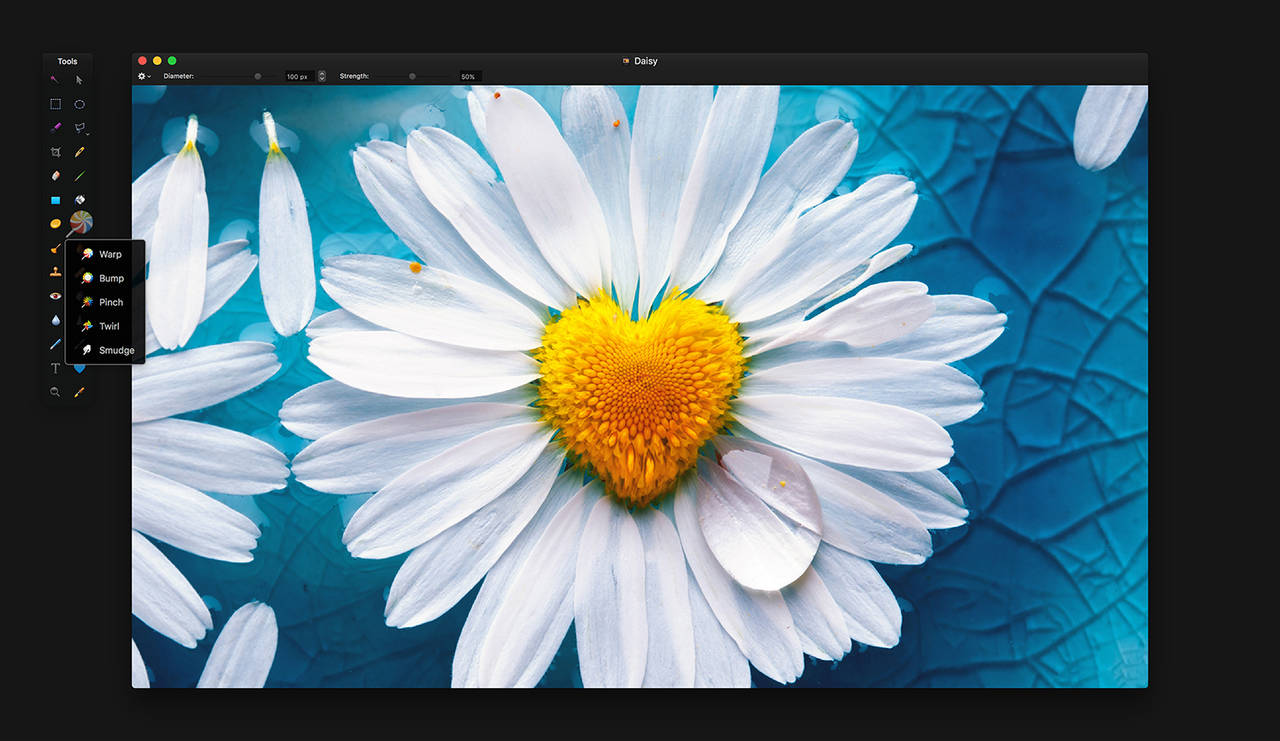The width and height of the screenshot is (1280, 741).
Task: Choose Pinch from the distort menu
Action: (x=110, y=302)
